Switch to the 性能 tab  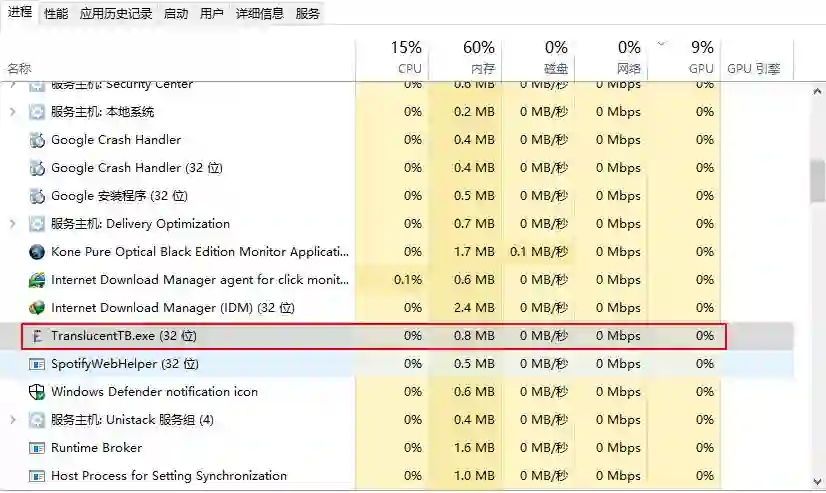(56, 14)
